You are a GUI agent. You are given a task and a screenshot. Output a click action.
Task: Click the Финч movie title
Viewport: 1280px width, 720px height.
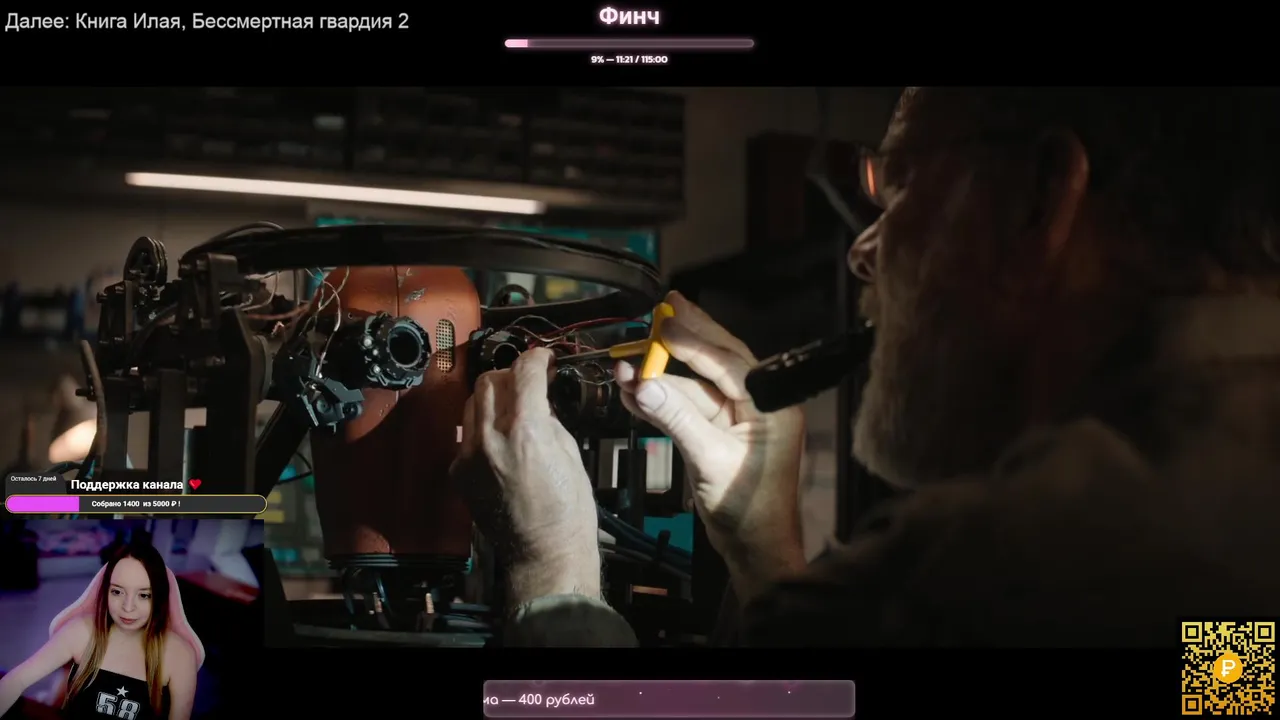629,16
